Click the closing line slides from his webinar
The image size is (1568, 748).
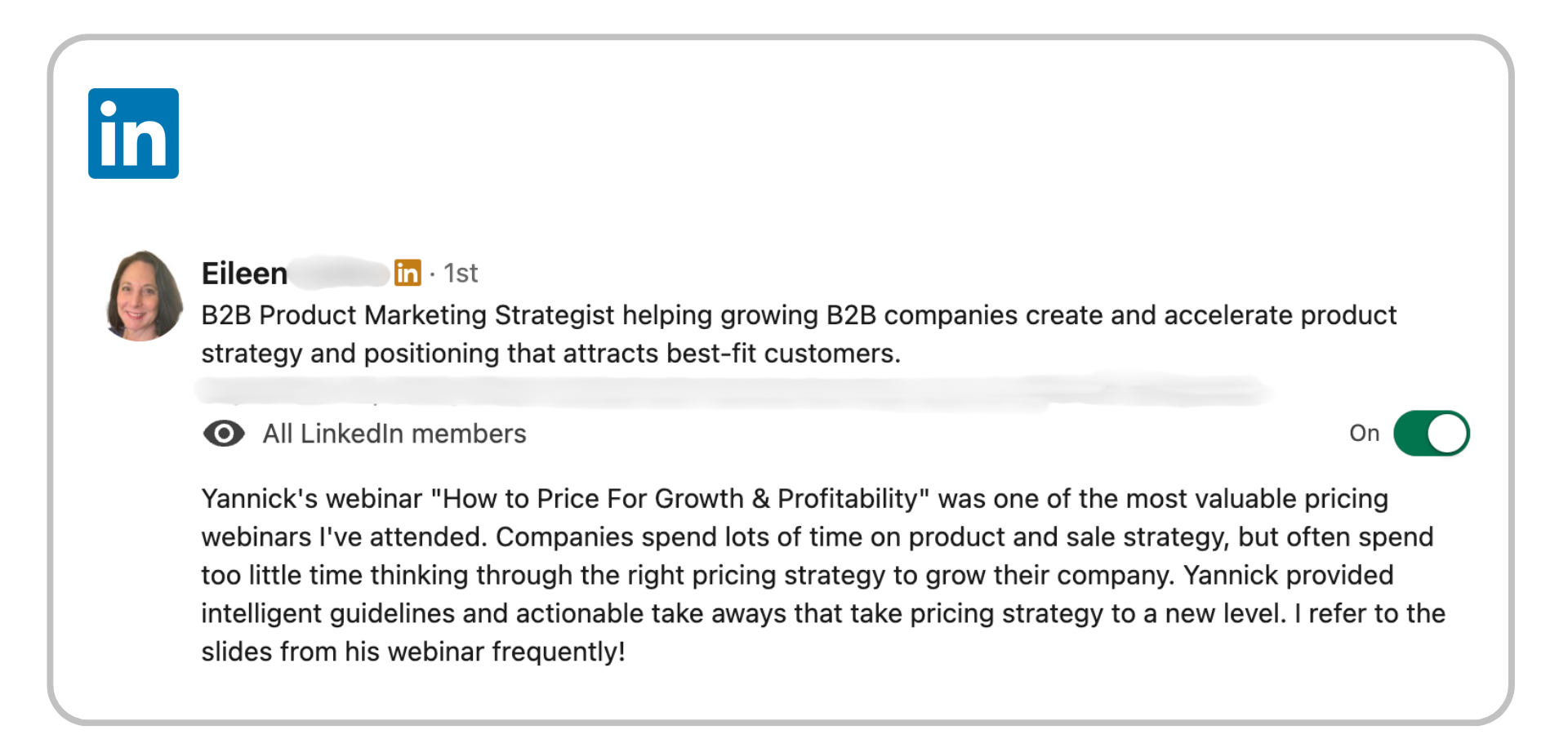(413, 652)
